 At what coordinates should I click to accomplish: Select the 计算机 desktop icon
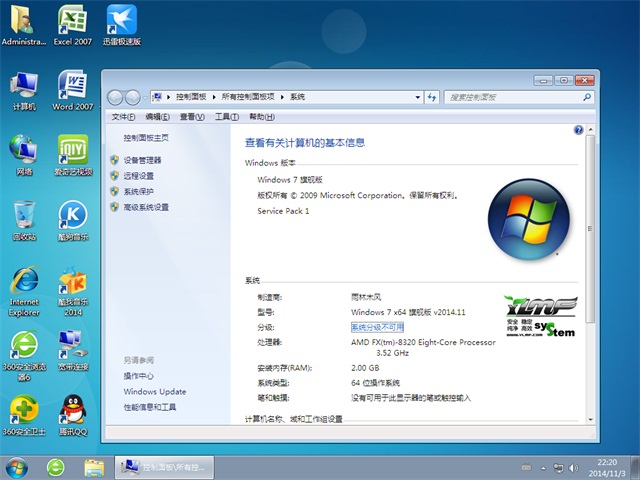tap(24, 91)
